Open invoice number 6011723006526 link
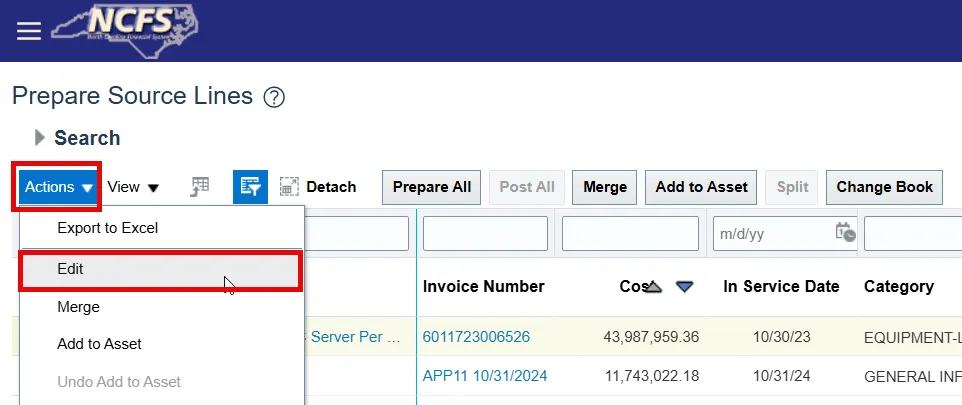This screenshot has width=962, height=405. coord(476,337)
